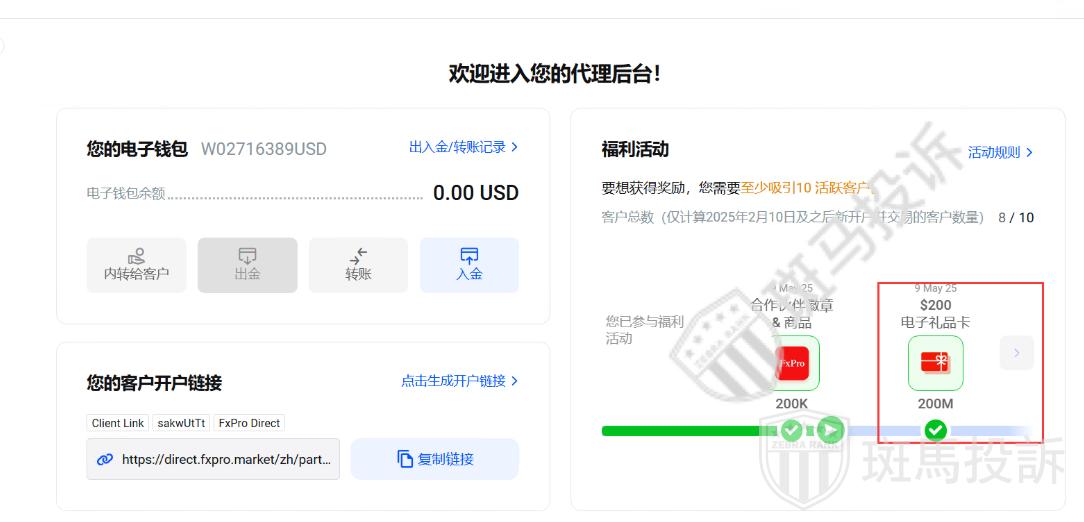Click the 入金 deposit button
Image resolution: width=1084 pixels, height=522 pixels.
pos(469,265)
